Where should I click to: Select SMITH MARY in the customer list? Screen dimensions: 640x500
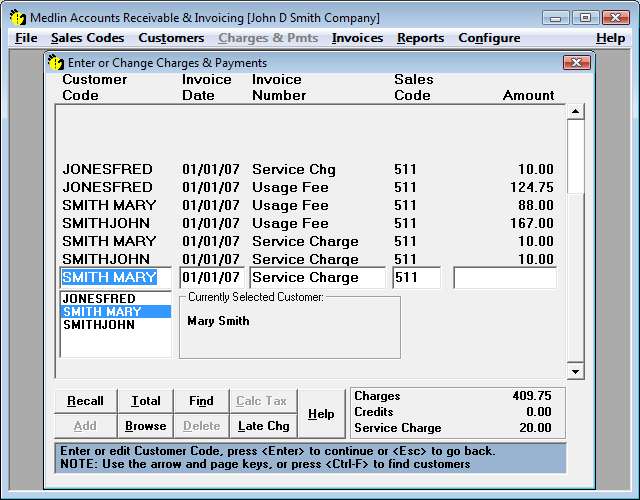tap(116, 312)
